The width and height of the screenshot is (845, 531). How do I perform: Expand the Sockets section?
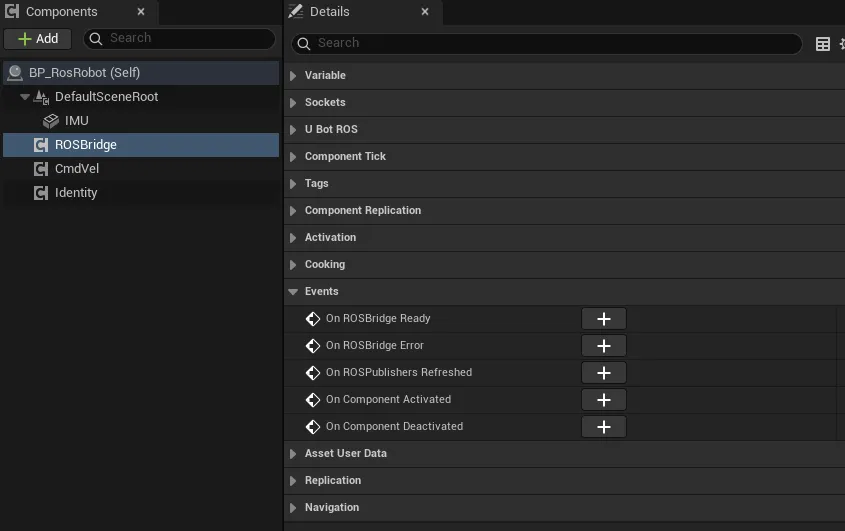coord(293,102)
